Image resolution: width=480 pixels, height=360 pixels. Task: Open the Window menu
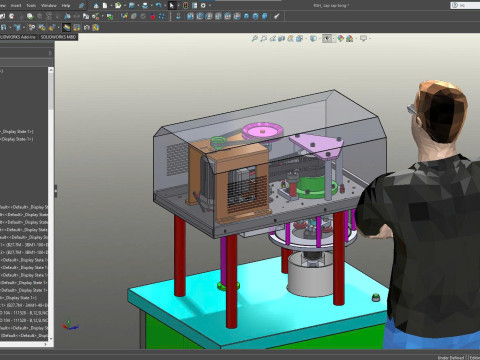pos(49,6)
